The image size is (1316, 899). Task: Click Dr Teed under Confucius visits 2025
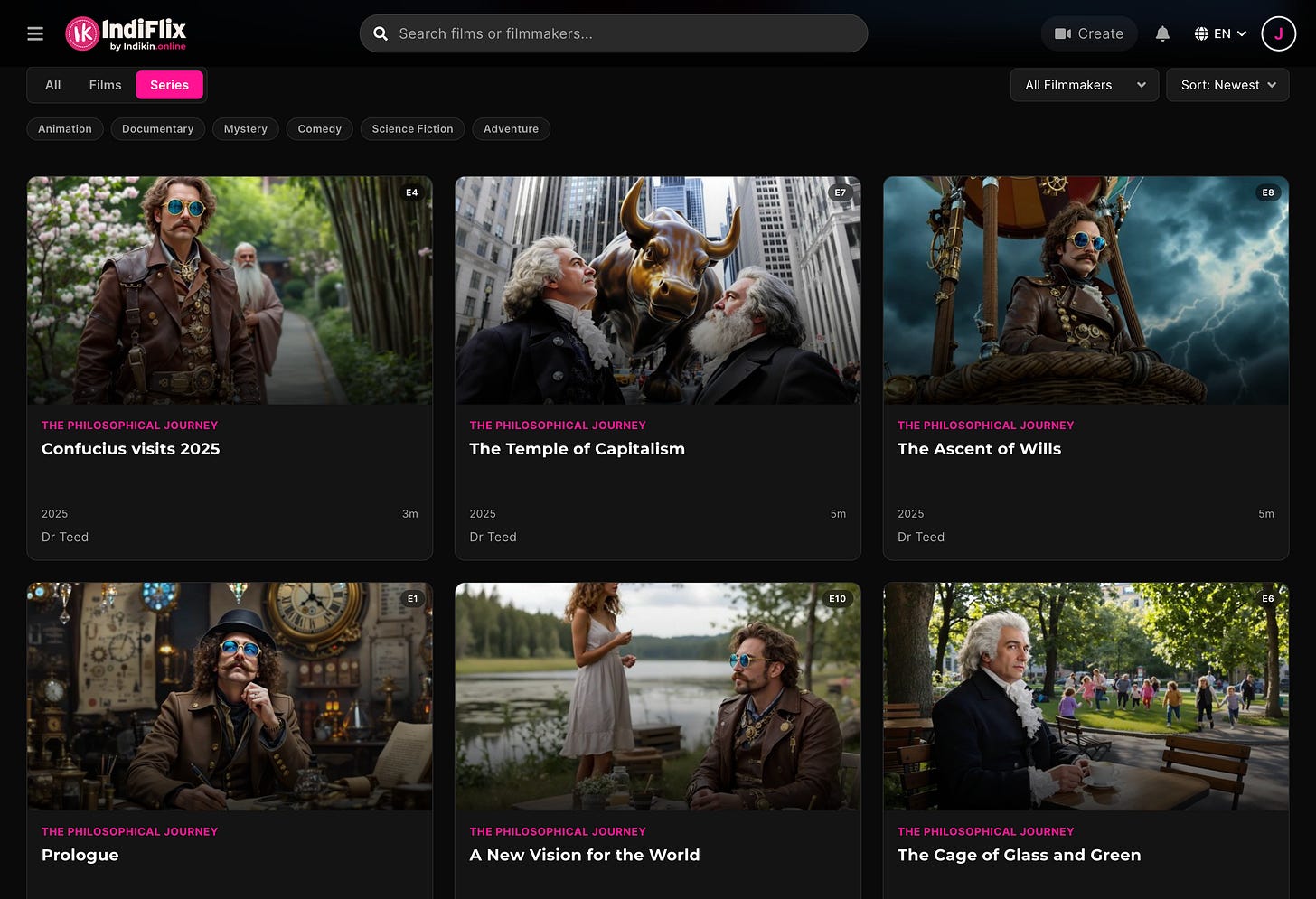[65, 537]
